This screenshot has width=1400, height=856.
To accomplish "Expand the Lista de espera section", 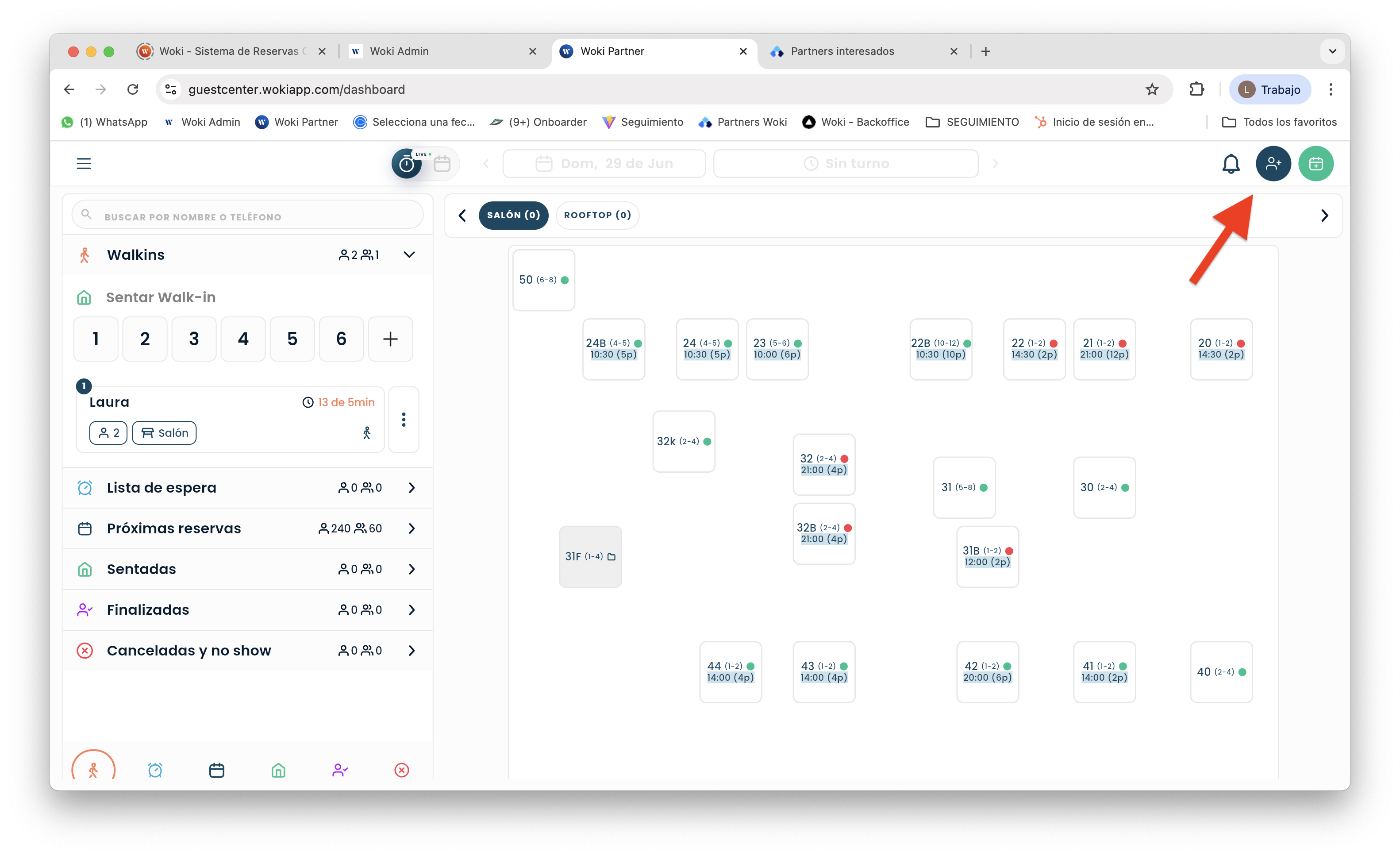I will [412, 488].
